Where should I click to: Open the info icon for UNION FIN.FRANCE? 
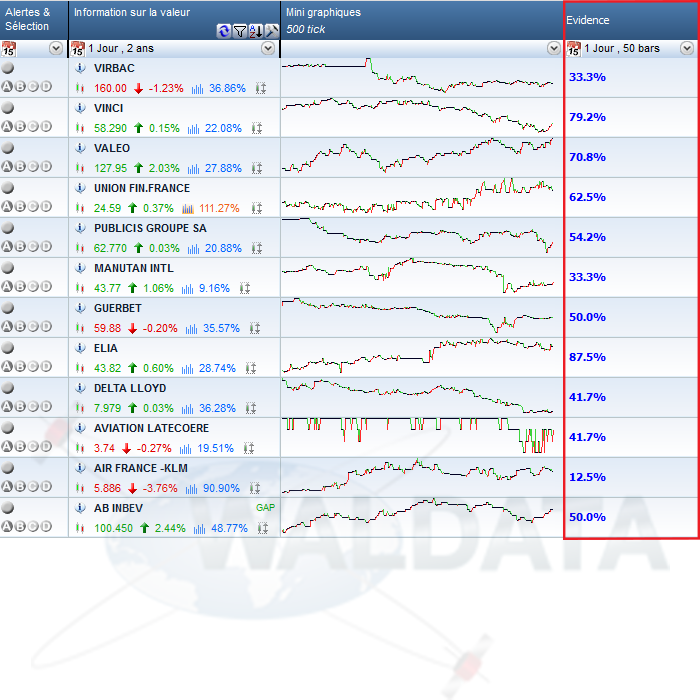tap(80, 188)
